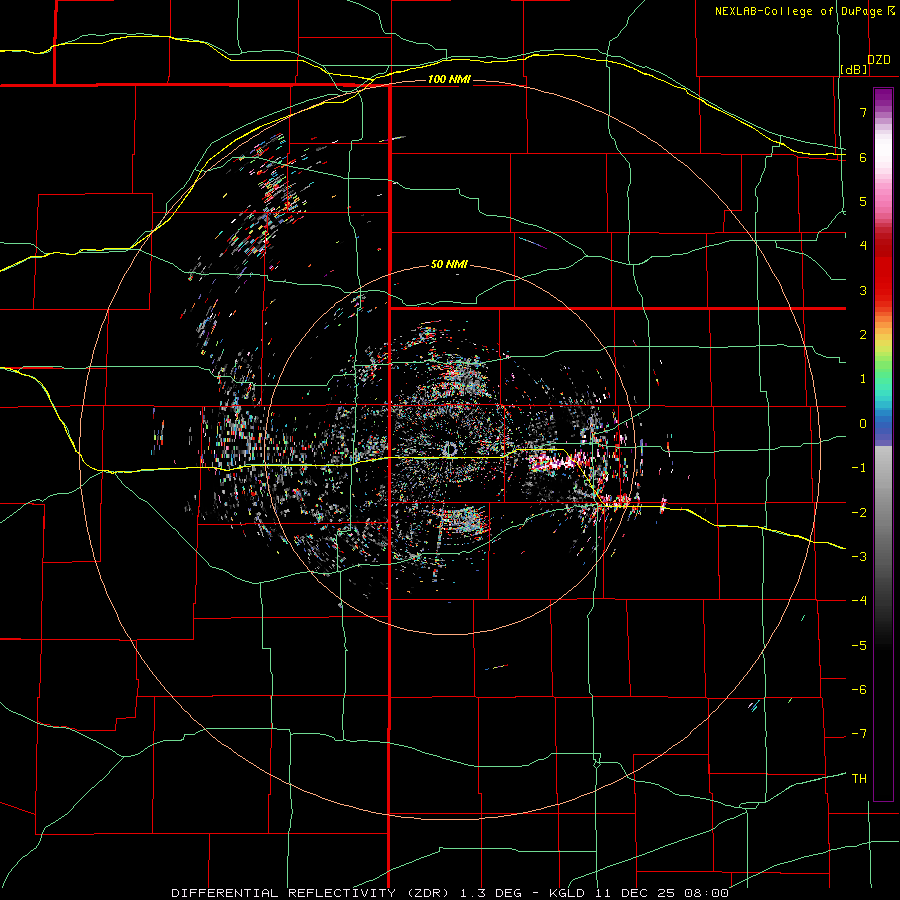900x900 pixels.
Task: Click the KGLD station identifier
Action: [567, 893]
